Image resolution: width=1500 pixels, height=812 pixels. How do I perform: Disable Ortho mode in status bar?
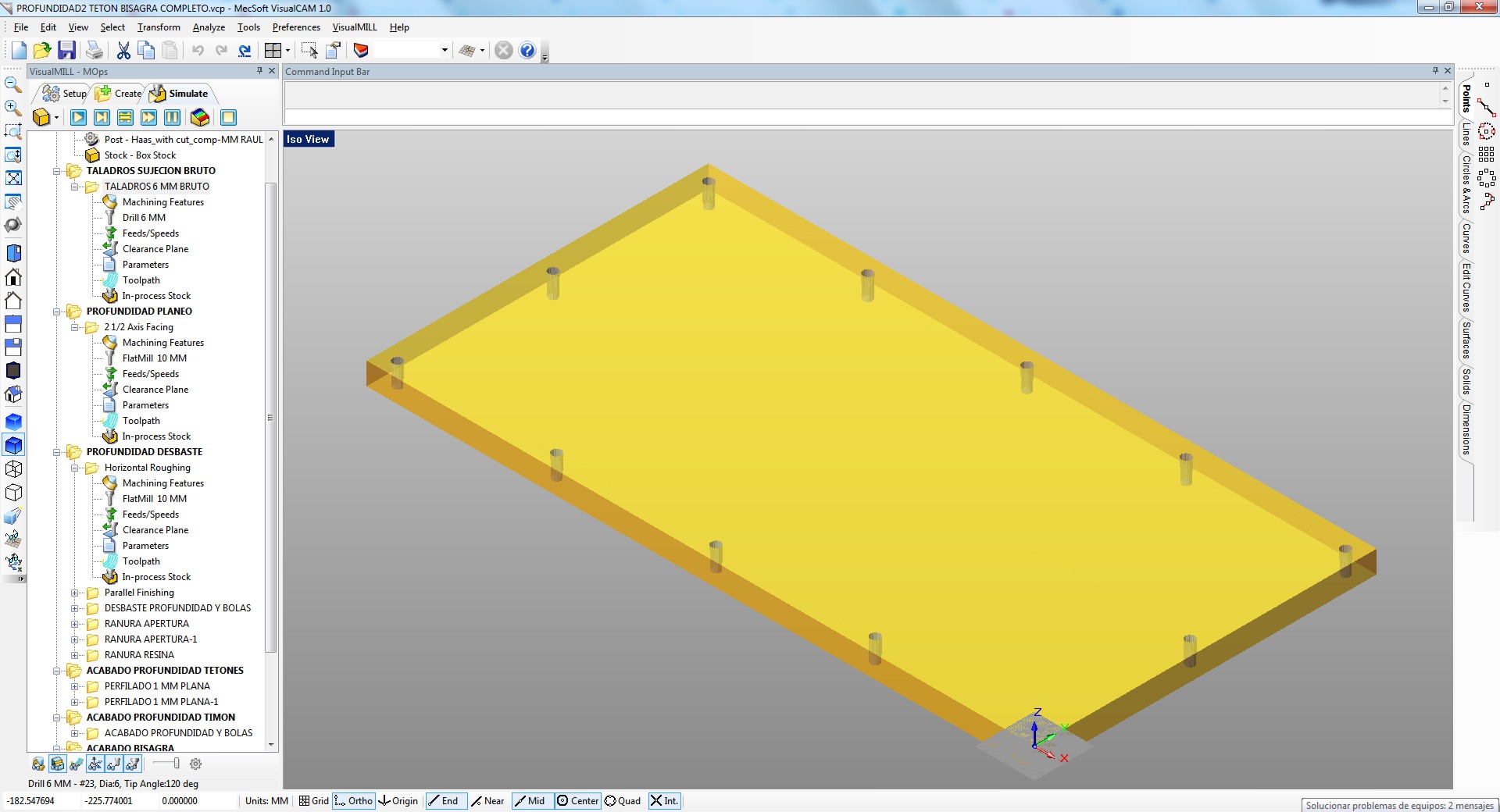[353, 800]
